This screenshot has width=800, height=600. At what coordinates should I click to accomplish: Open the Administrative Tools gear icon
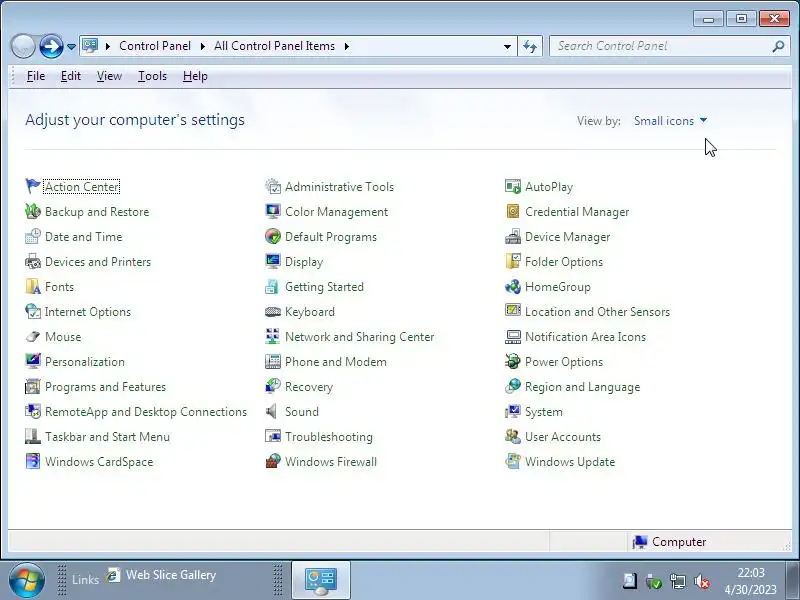pos(273,186)
